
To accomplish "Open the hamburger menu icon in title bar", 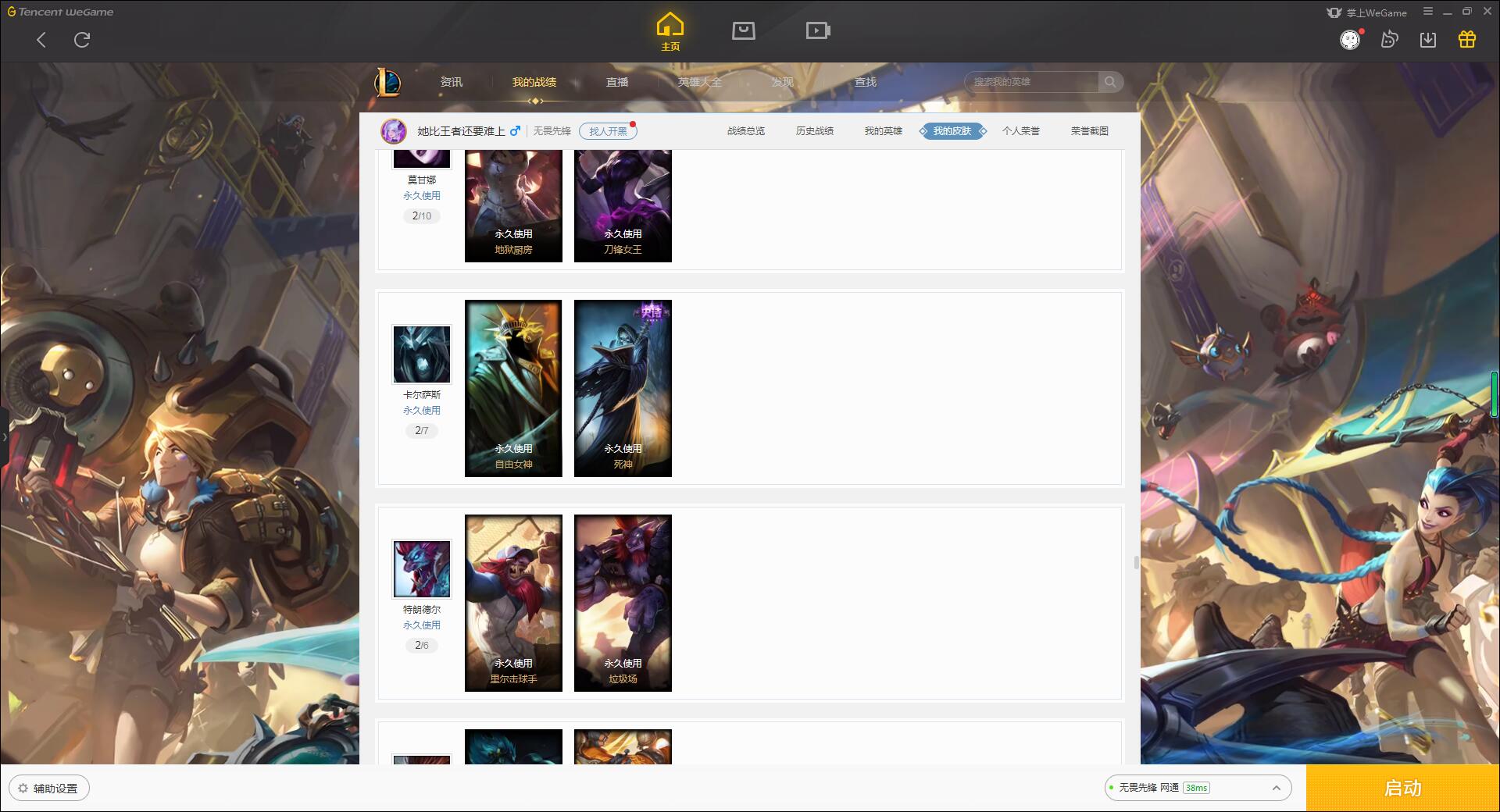I will point(1428,12).
